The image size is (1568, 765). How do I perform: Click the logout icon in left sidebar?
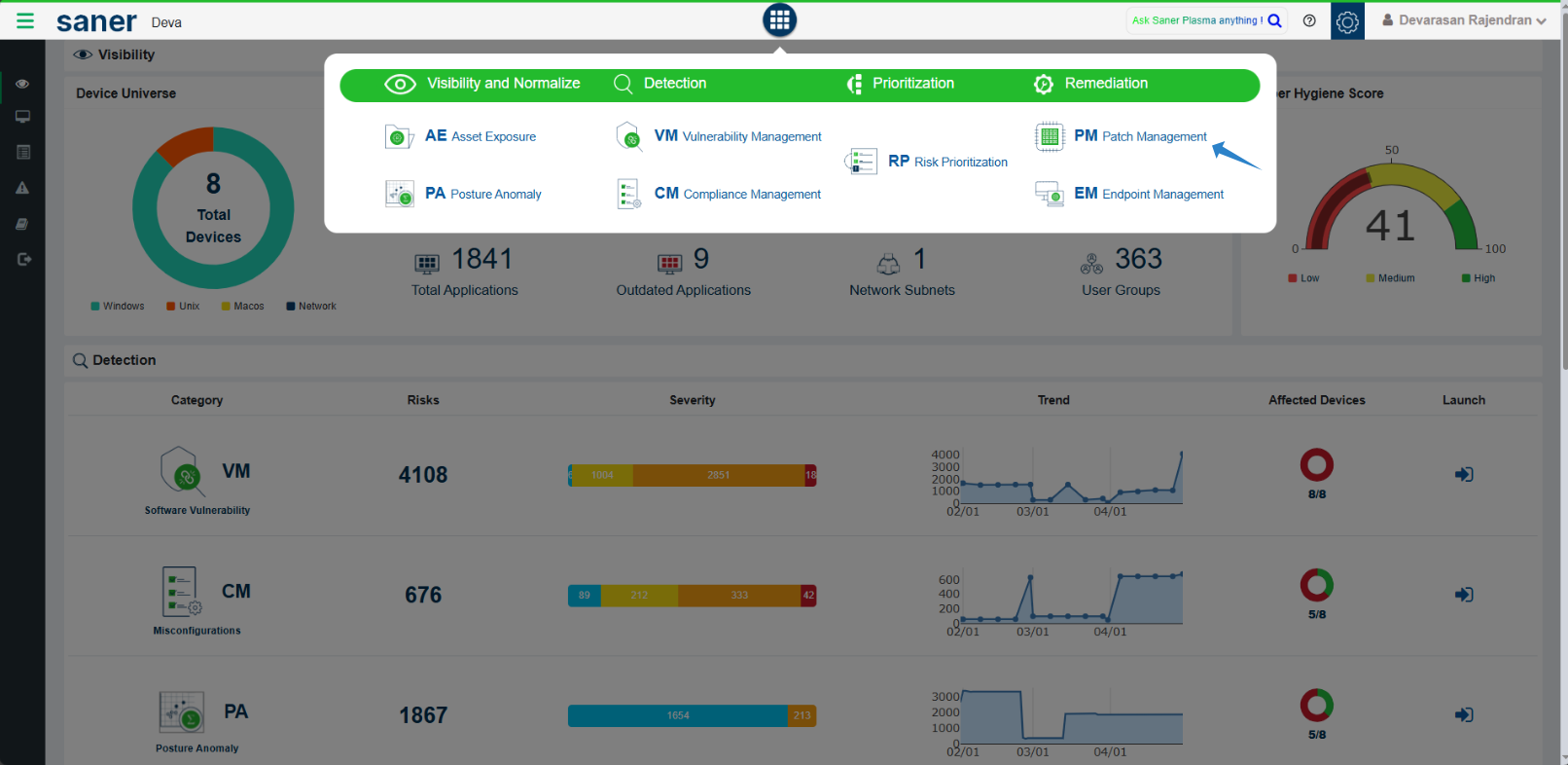[24, 259]
